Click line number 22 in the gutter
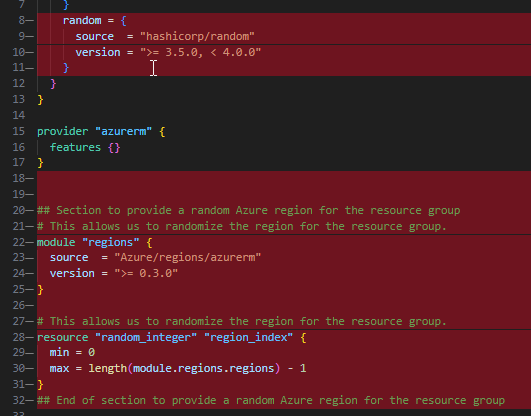The height and width of the screenshot is (416, 531). point(19,242)
